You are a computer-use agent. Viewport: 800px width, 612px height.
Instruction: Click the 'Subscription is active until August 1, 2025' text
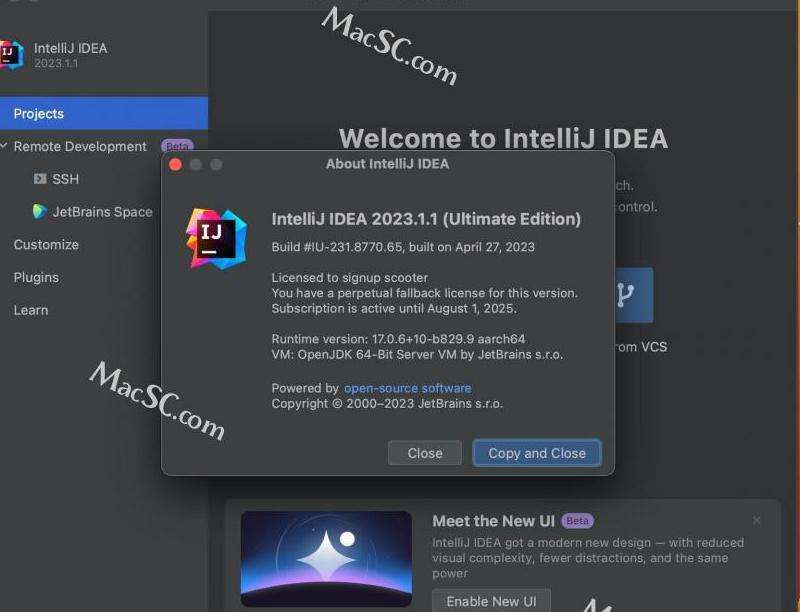394,308
